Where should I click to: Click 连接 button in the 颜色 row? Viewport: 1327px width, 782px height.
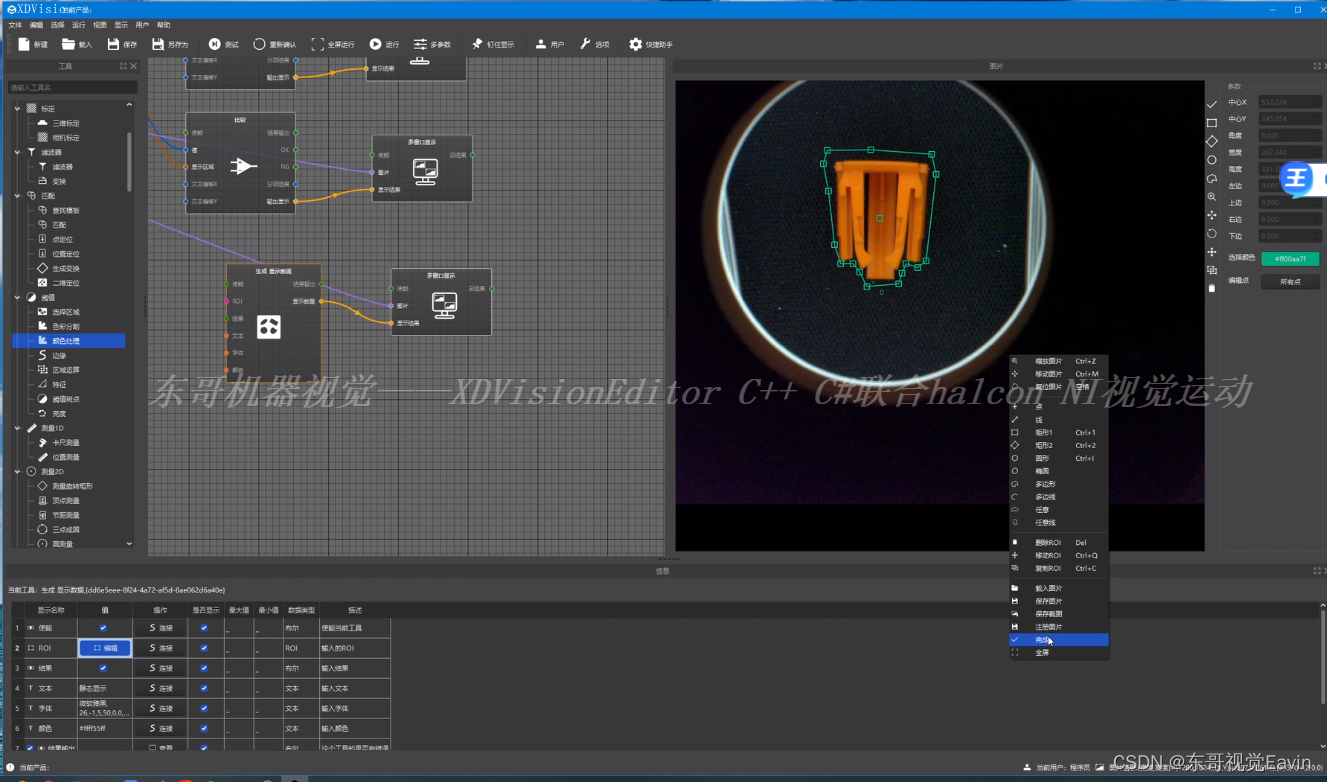(160, 728)
